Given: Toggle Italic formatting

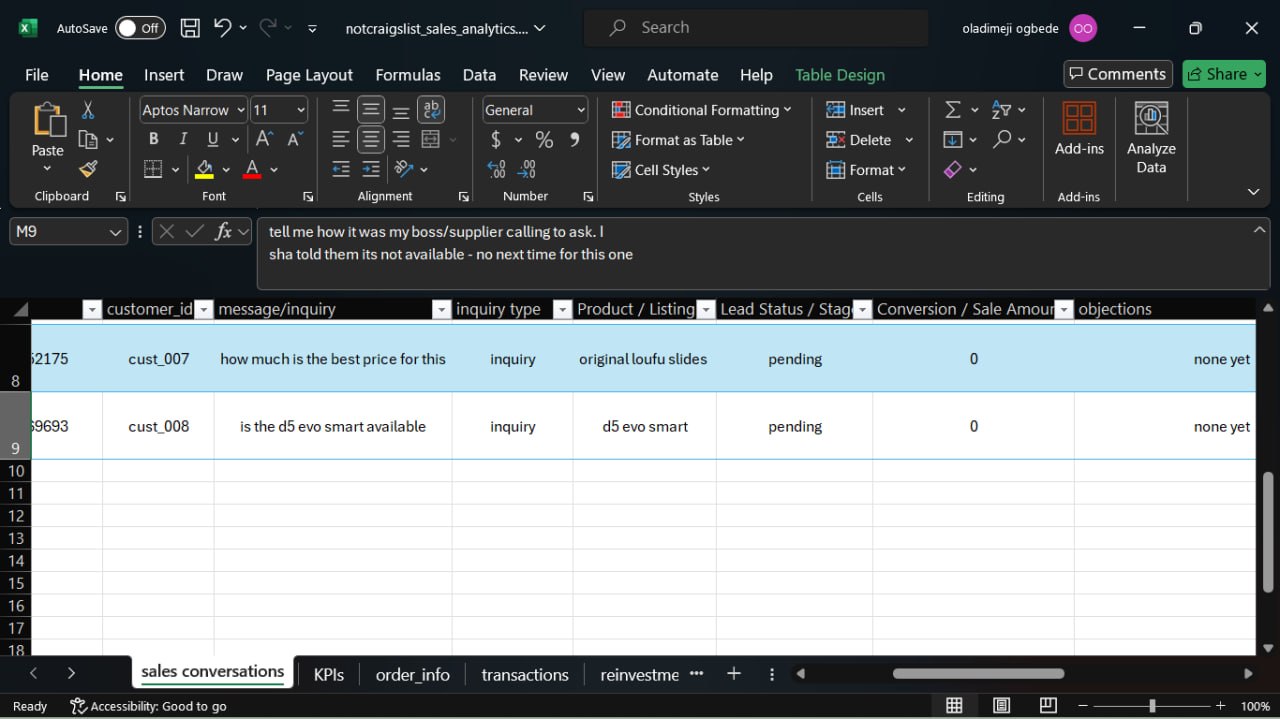Looking at the screenshot, I should coord(183,140).
